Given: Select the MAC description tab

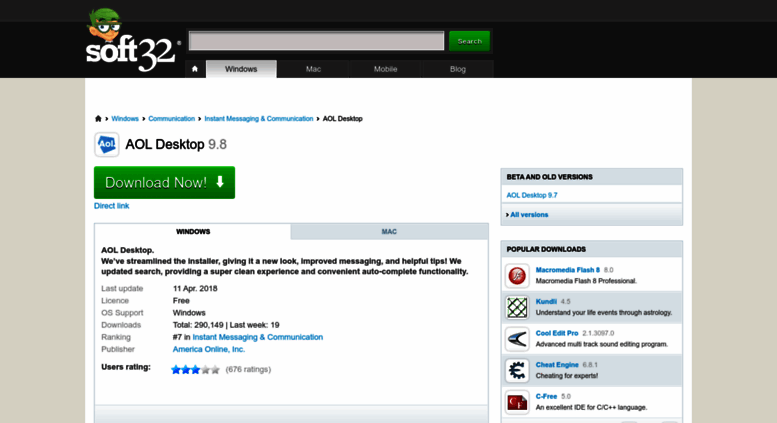Looking at the screenshot, I should coord(389,231).
